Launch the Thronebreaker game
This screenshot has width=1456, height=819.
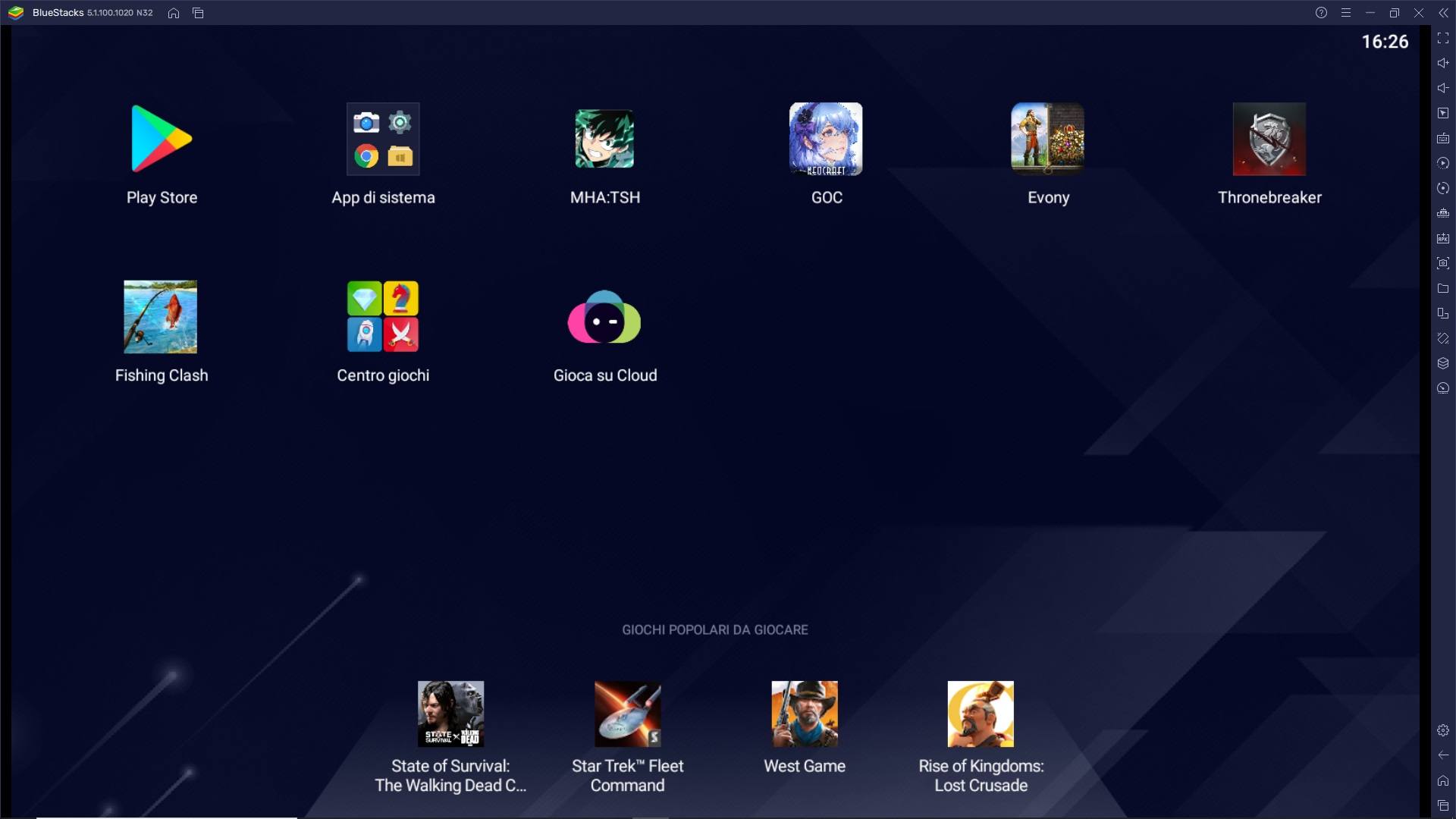(x=1269, y=140)
